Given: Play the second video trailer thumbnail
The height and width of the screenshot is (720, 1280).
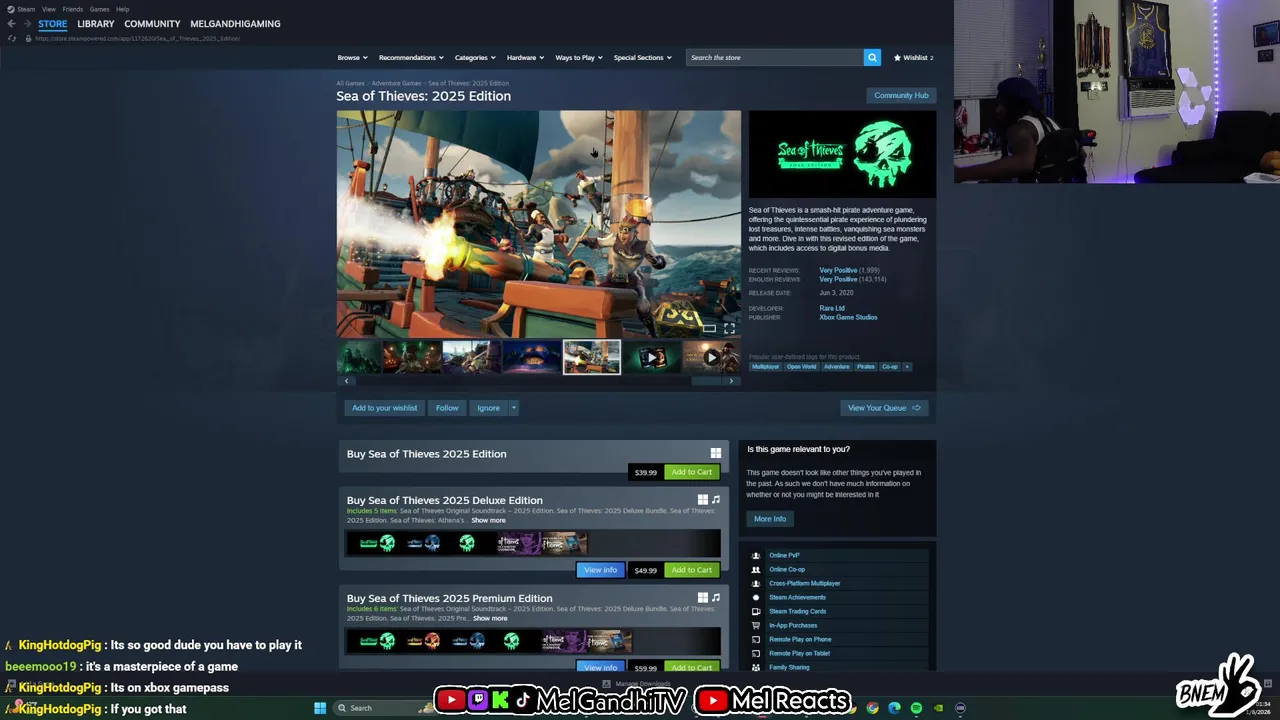Looking at the screenshot, I should click(711, 357).
